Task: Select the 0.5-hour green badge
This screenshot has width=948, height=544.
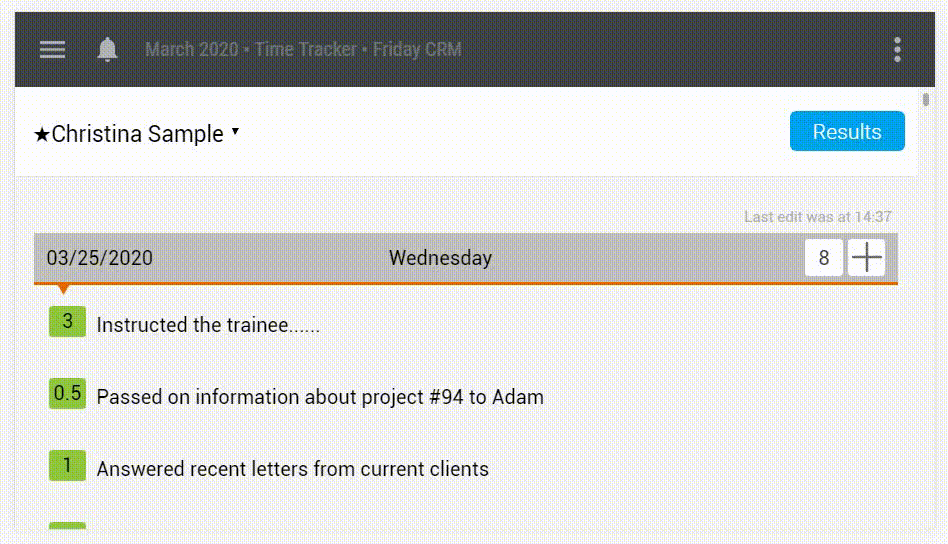Action: click(67, 393)
